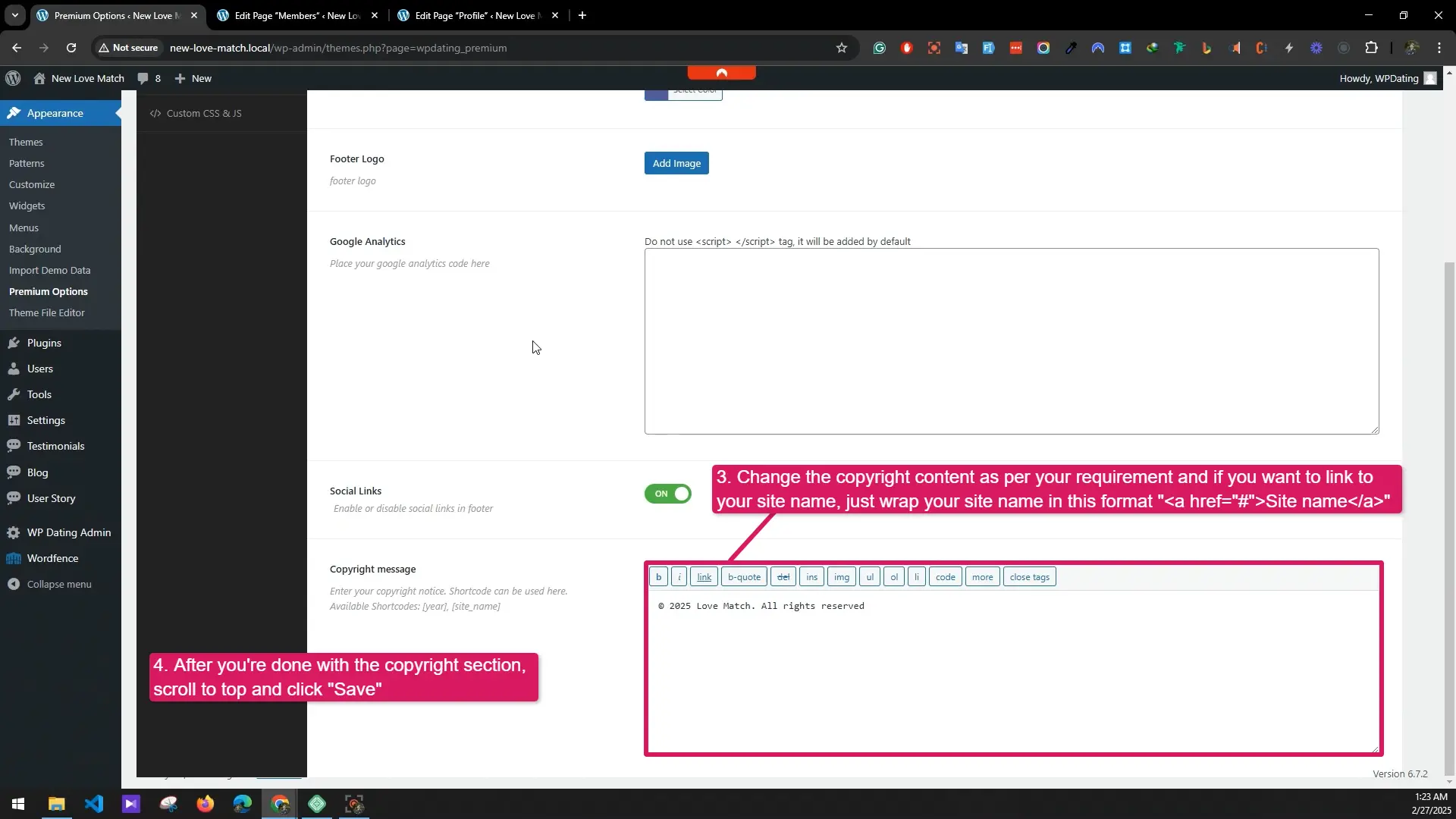Screen dimensions: 1456x819
Task: Click the address bar URL
Action: tap(338, 48)
